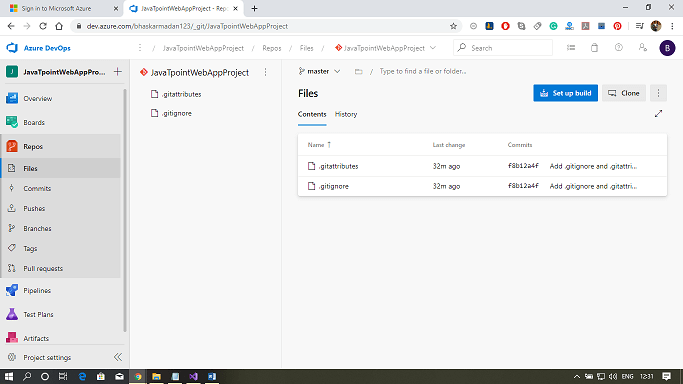Viewport: 683px width, 384px height.
Task: Open Project settings
Action: click(x=47, y=357)
